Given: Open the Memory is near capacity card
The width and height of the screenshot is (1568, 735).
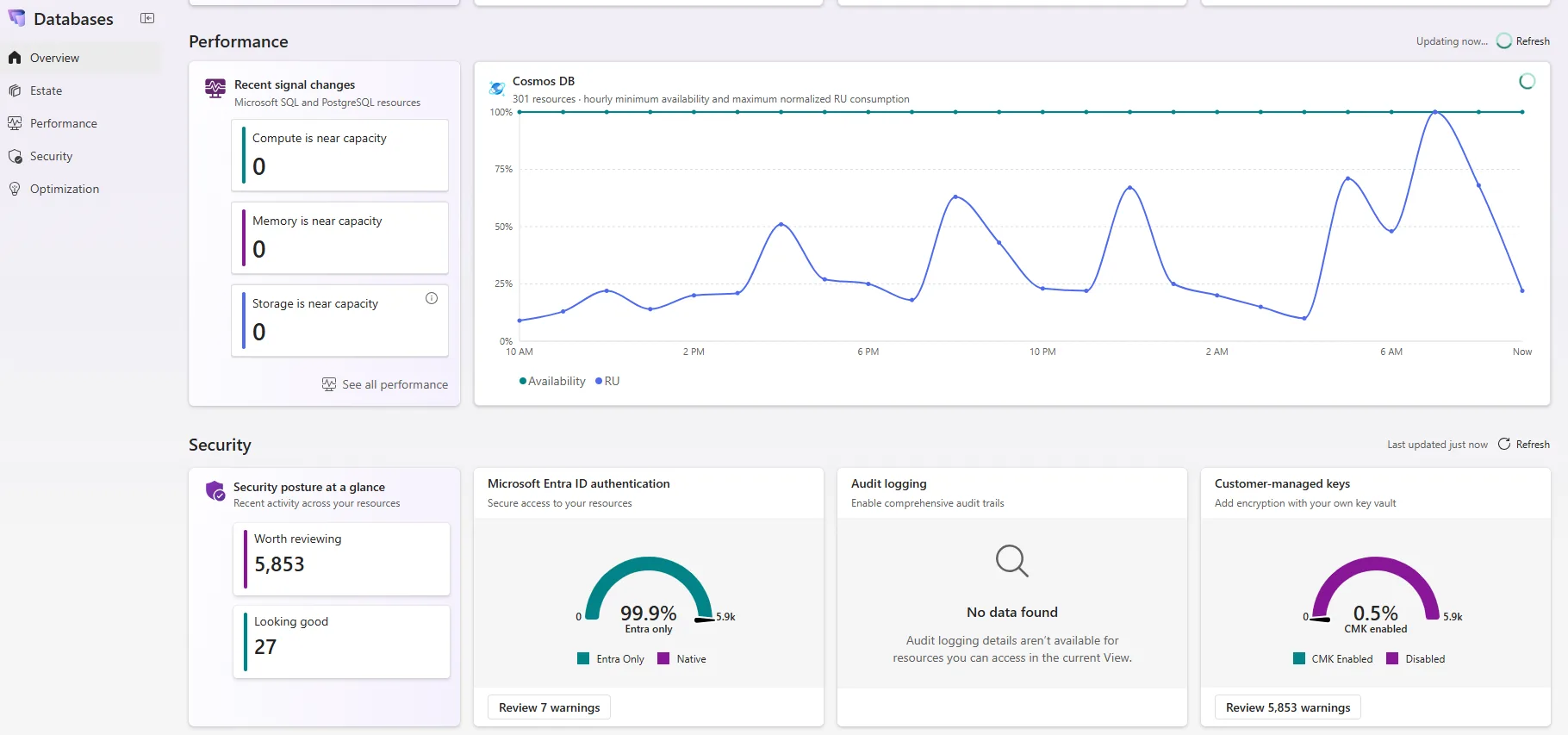Looking at the screenshot, I should 340,238.
